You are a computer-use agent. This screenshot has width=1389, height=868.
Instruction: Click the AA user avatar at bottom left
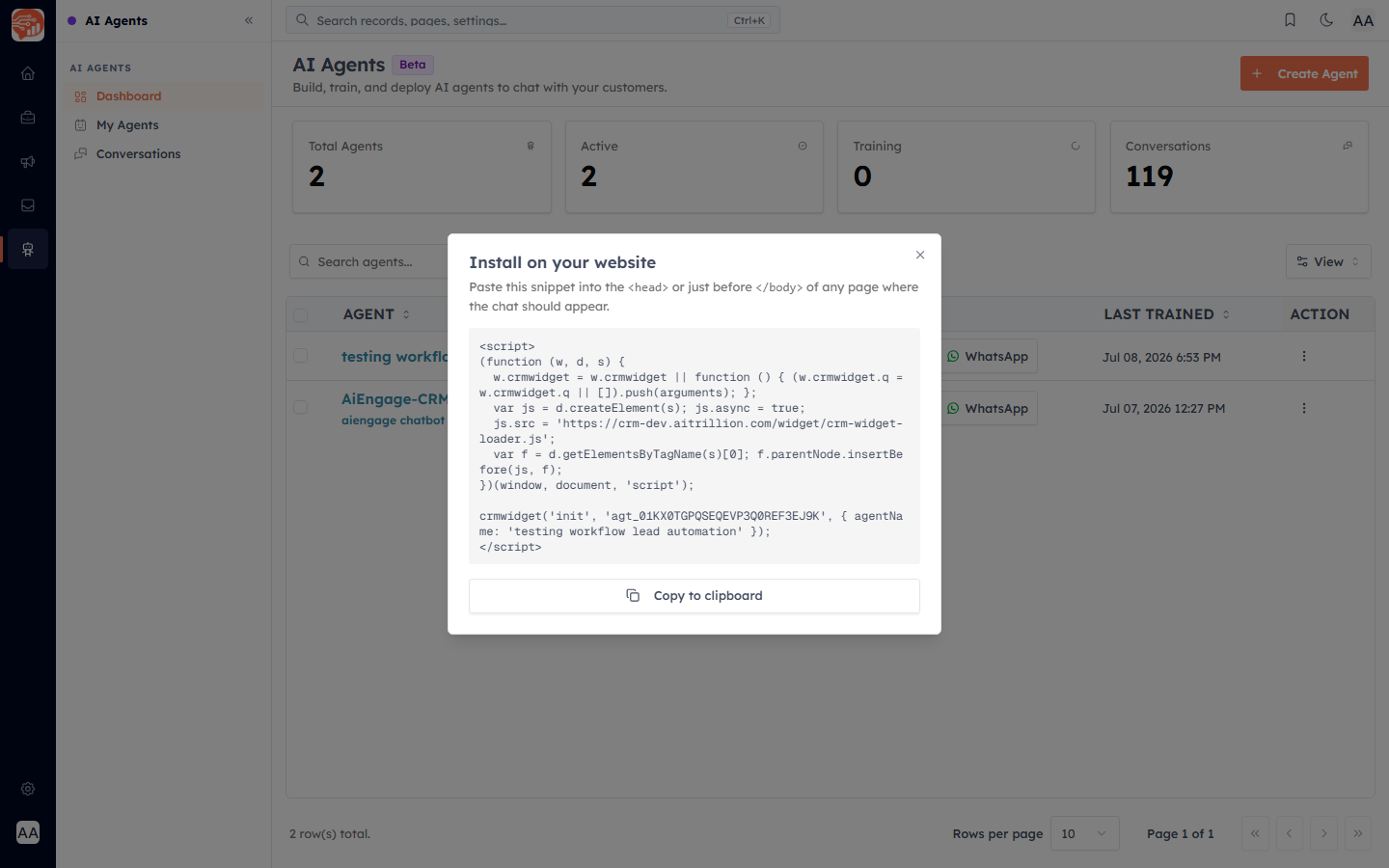[x=28, y=832]
